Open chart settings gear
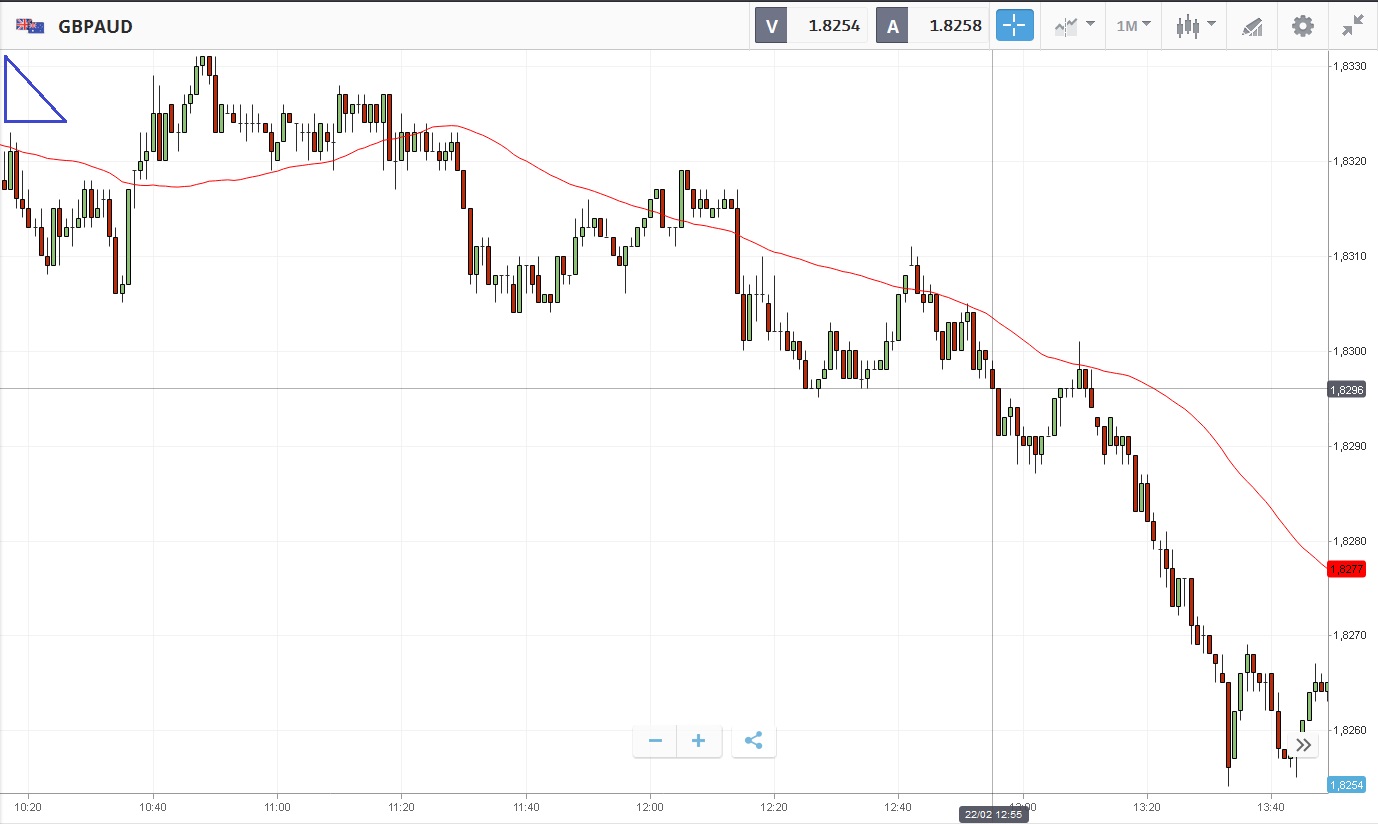 point(1303,26)
